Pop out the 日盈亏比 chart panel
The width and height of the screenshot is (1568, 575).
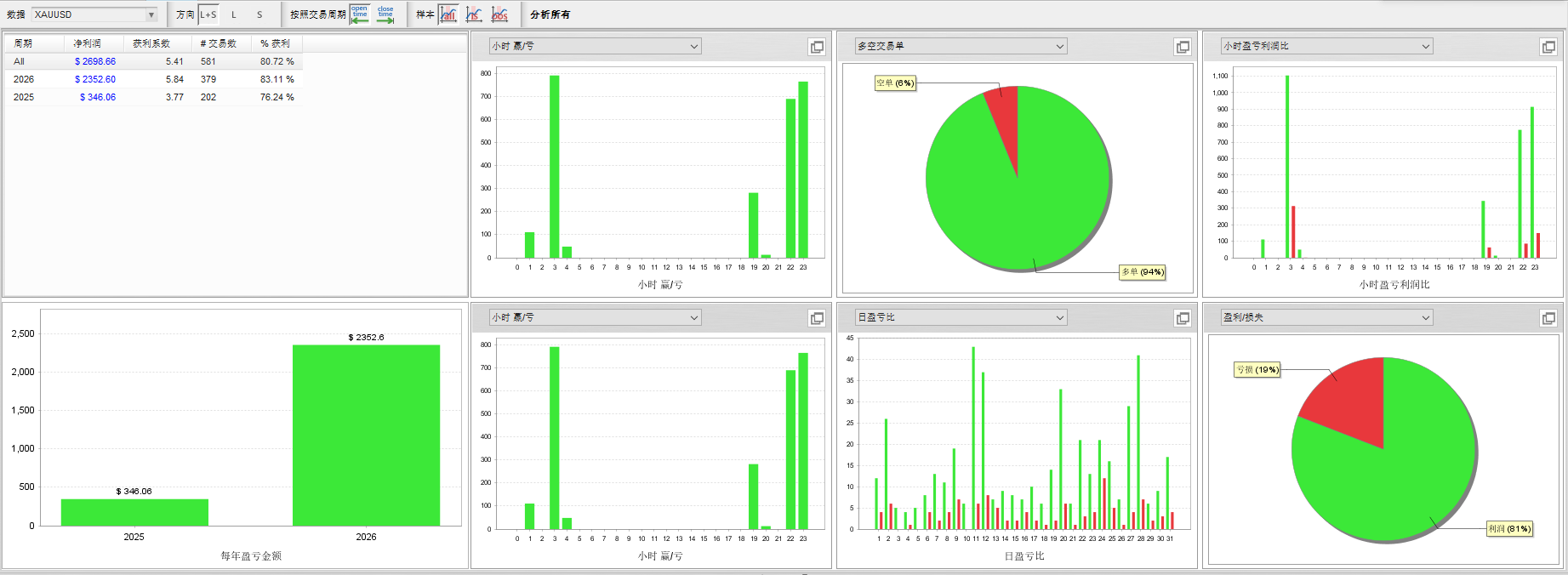pos(1183,318)
